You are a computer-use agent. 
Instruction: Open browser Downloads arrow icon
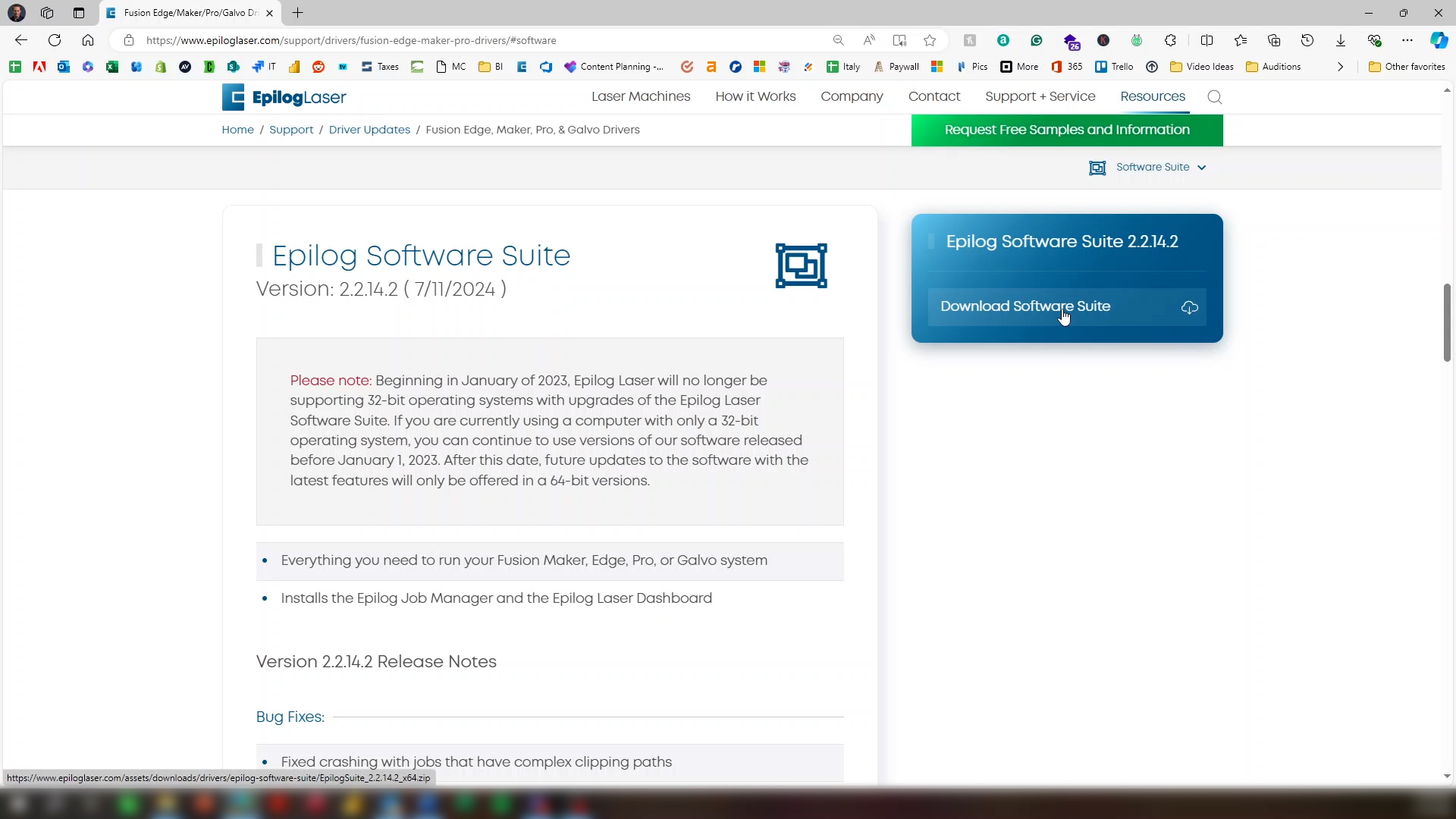(1341, 40)
